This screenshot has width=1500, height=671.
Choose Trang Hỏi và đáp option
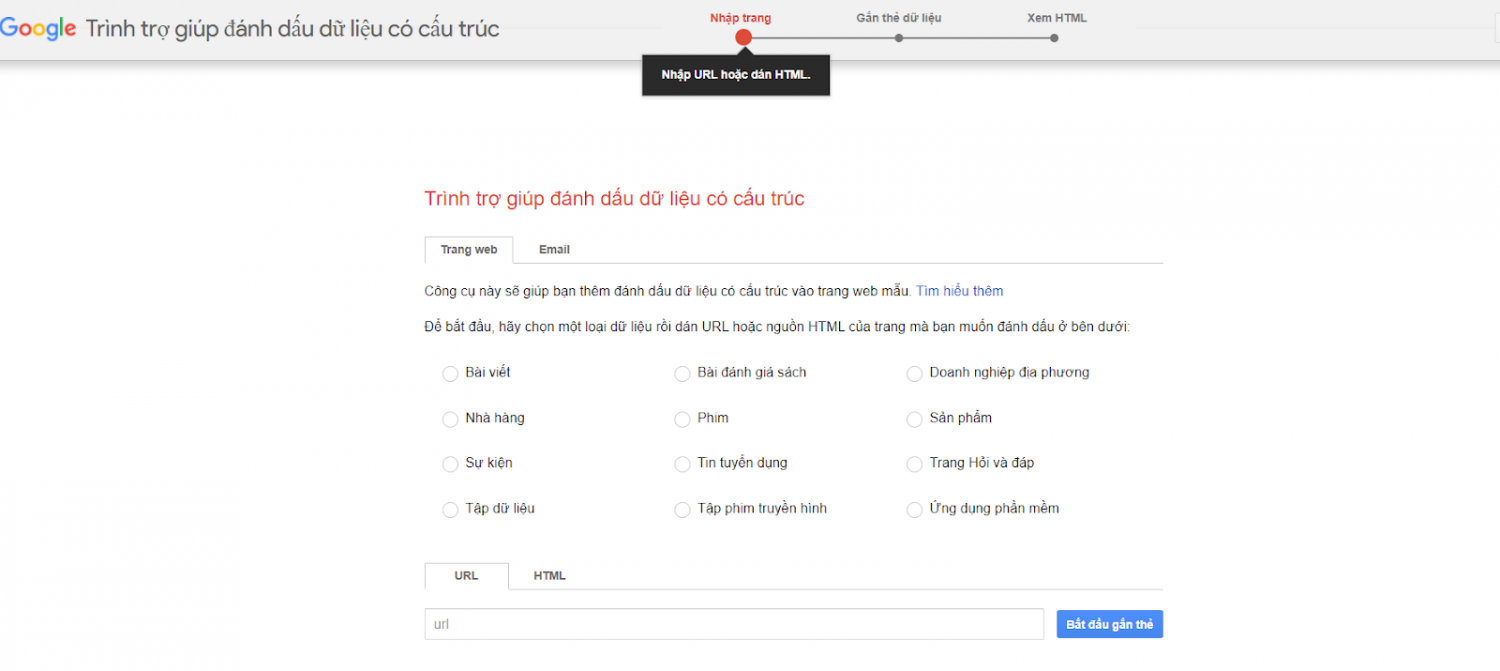point(914,464)
